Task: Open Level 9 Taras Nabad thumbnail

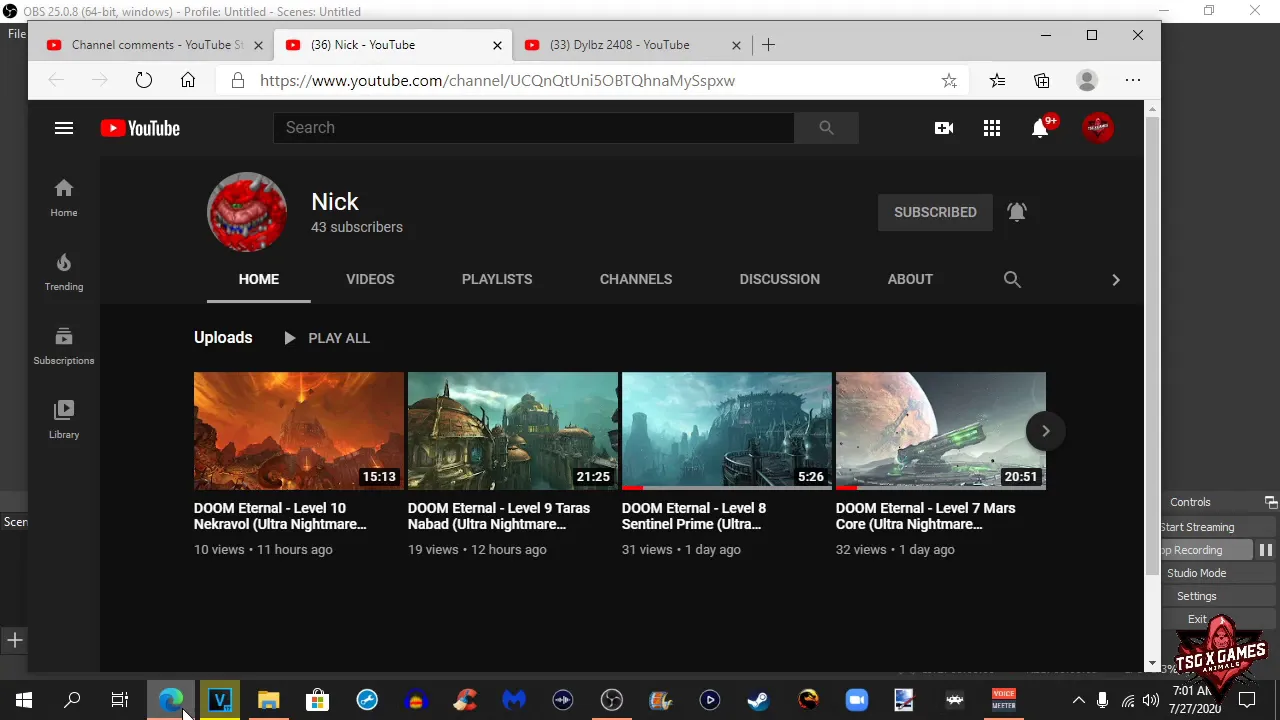Action: coord(513,431)
